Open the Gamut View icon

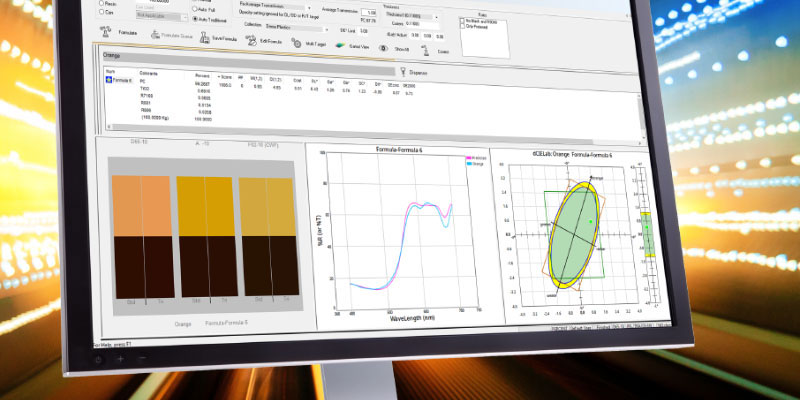[x=340, y=46]
